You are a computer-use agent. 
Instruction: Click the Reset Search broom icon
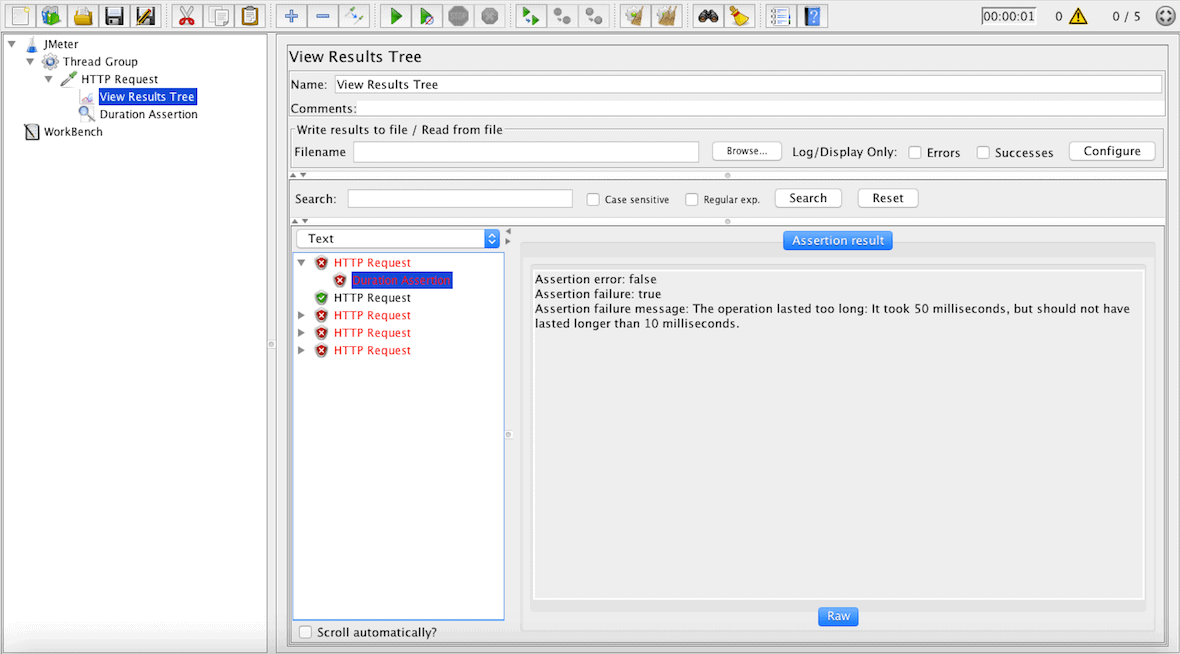(x=739, y=16)
